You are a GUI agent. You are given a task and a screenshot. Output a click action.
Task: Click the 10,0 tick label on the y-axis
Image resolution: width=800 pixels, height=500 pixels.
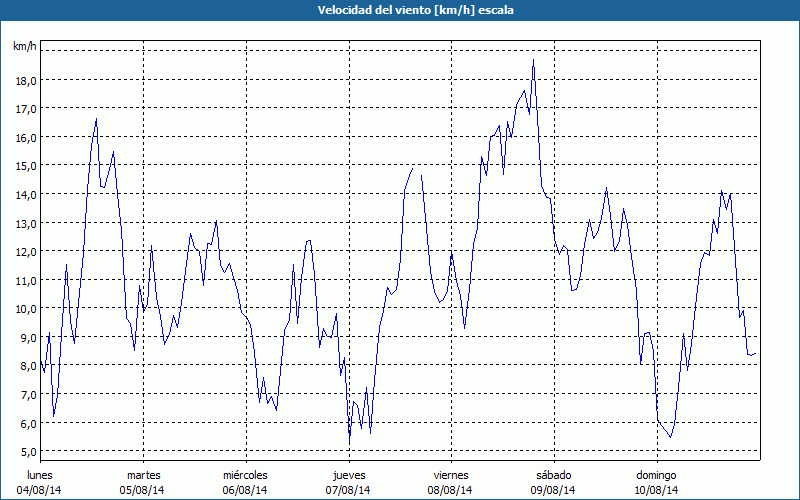(x=25, y=308)
